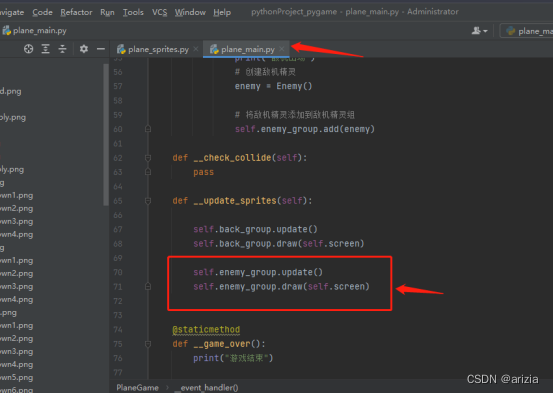
Task: Select the plane_main.py editor tab
Action: pos(243,49)
